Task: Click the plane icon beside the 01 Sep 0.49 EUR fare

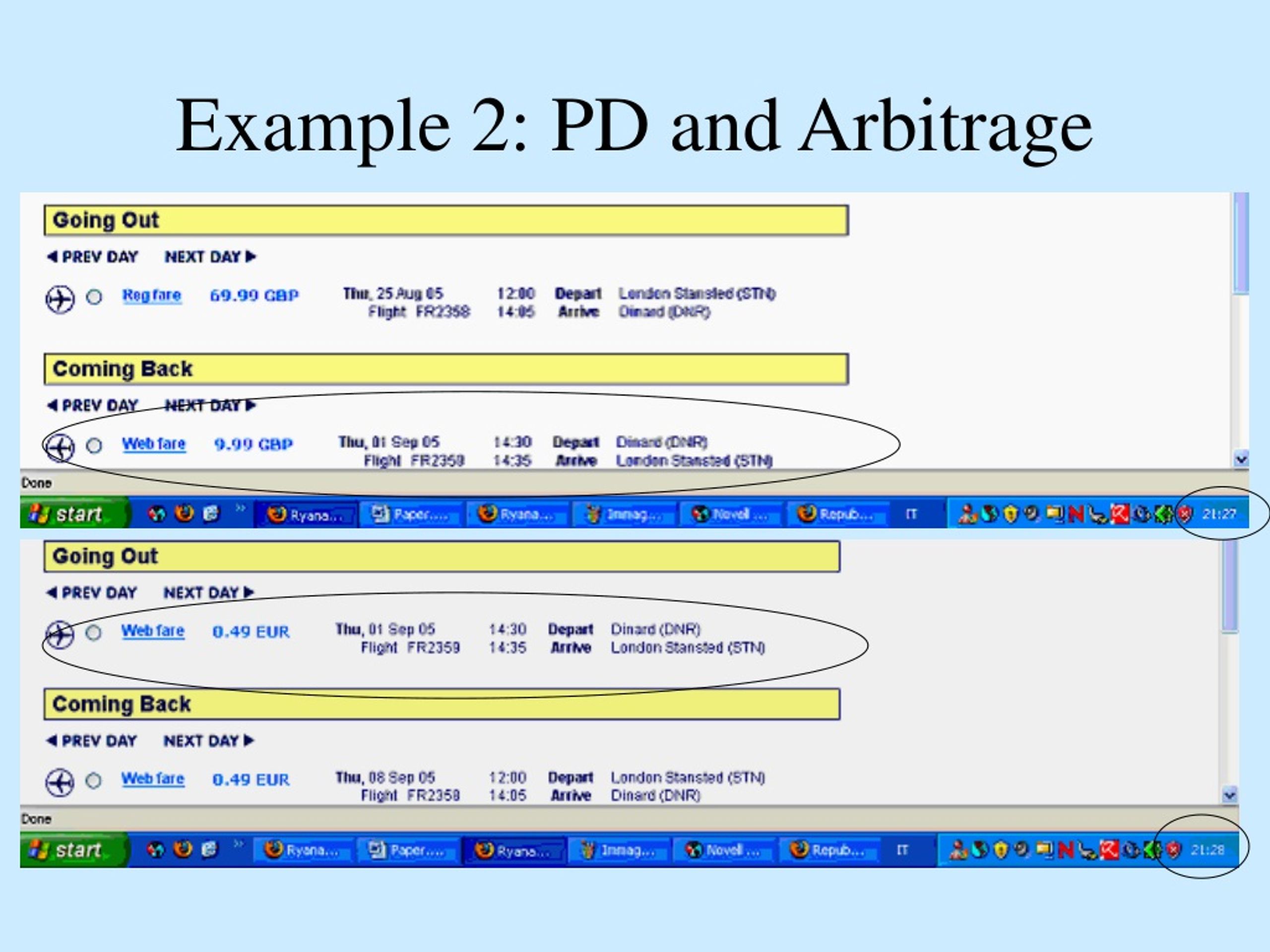Action: tap(60, 635)
